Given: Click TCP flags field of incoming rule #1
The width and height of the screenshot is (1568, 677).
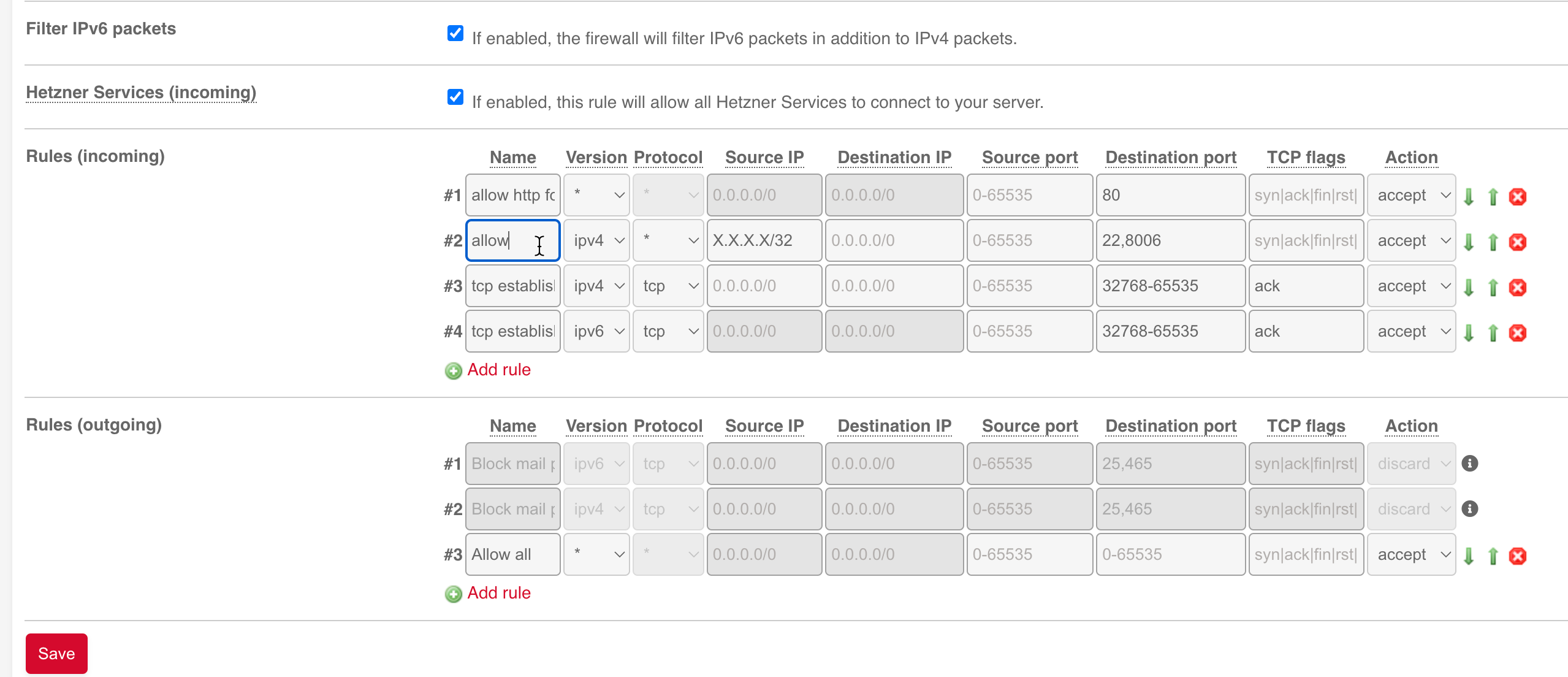Looking at the screenshot, I should tap(1306, 195).
